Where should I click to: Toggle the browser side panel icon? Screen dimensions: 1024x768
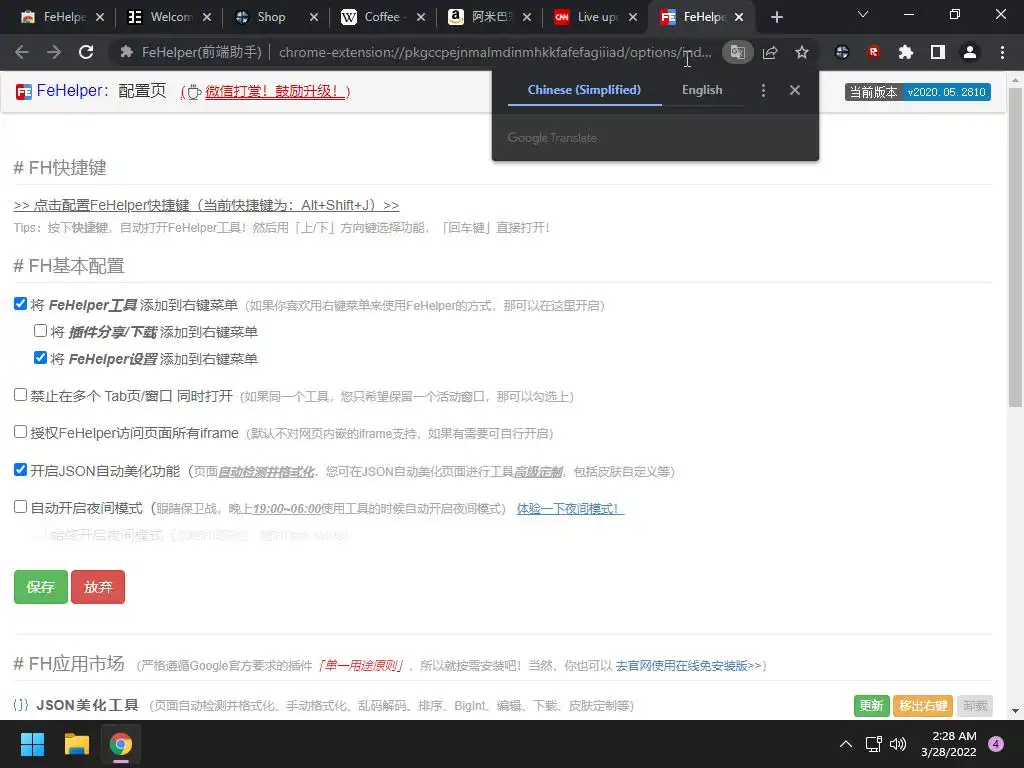click(x=938, y=52)
